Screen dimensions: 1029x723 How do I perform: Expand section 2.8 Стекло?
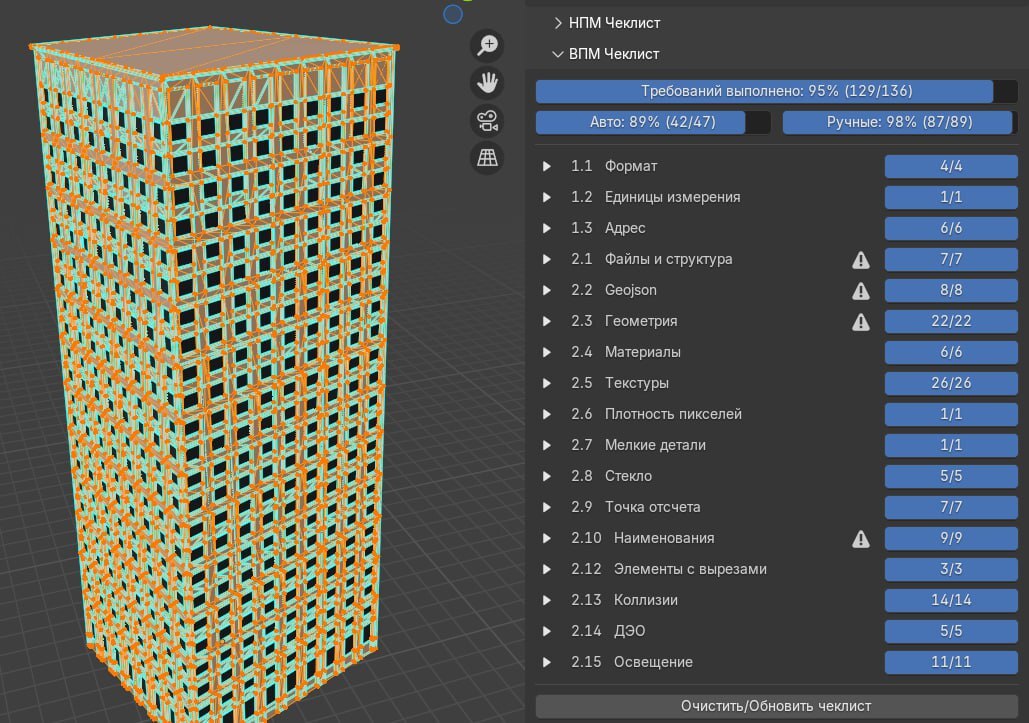click(x=547, y=476)
